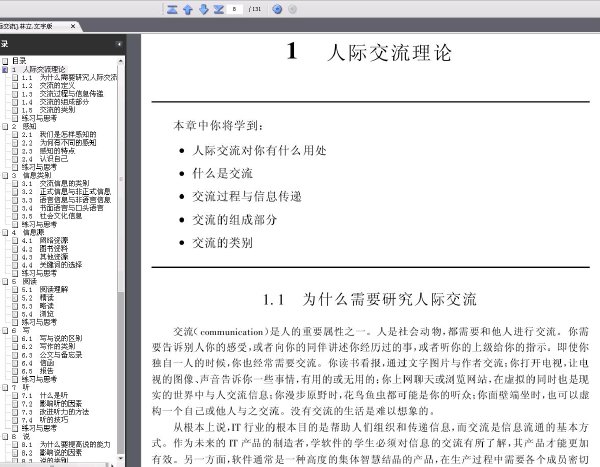The width and height of the screenshot is (600, 467).
Task: Click the bookmark icon beside 5.4 浏览
Action: [x=15, y=314]
